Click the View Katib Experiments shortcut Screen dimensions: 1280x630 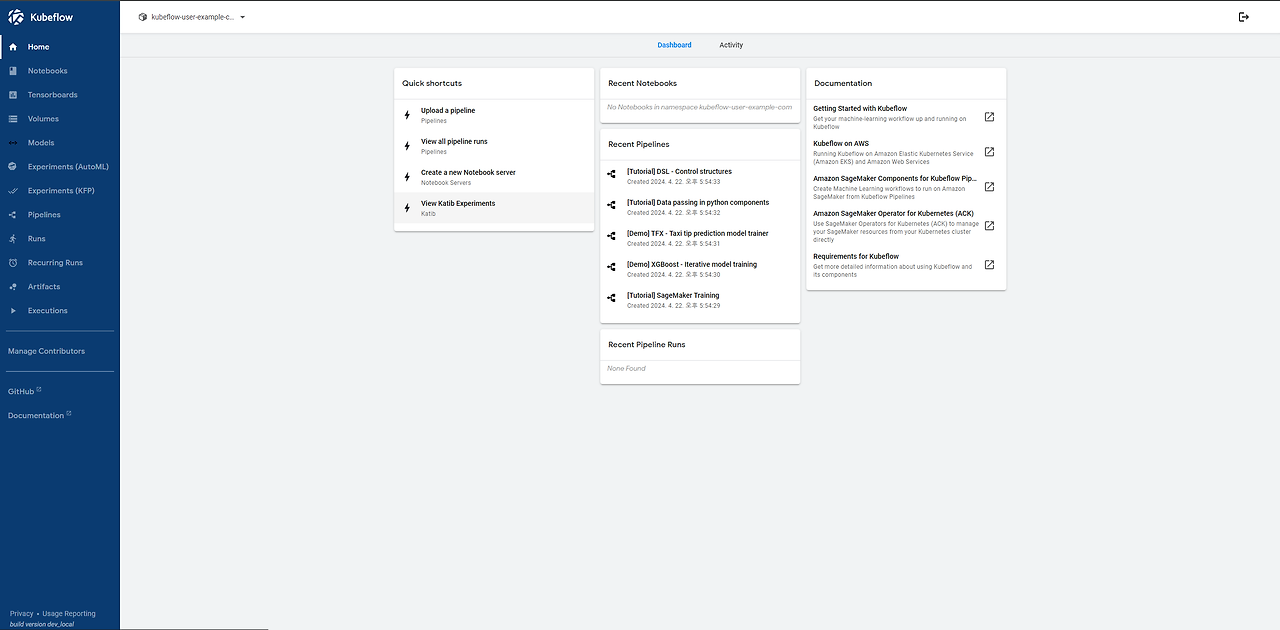(x=494, y=208)
